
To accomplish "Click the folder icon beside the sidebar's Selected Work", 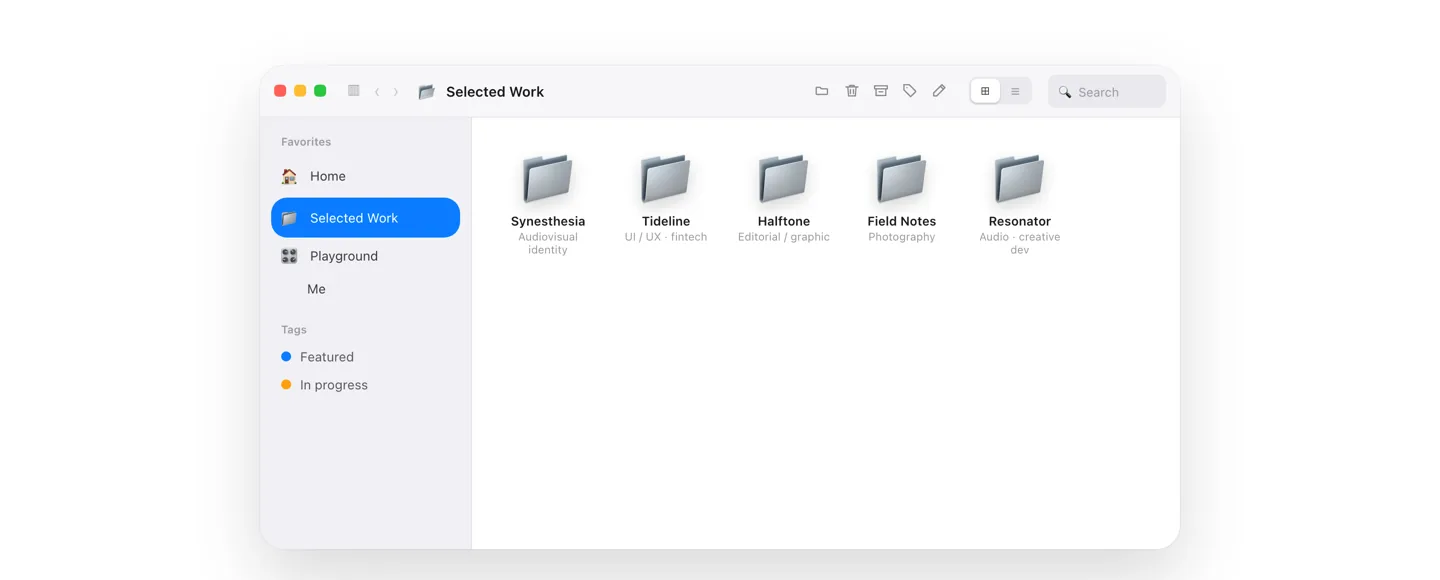I will click(x=289, y=218).
